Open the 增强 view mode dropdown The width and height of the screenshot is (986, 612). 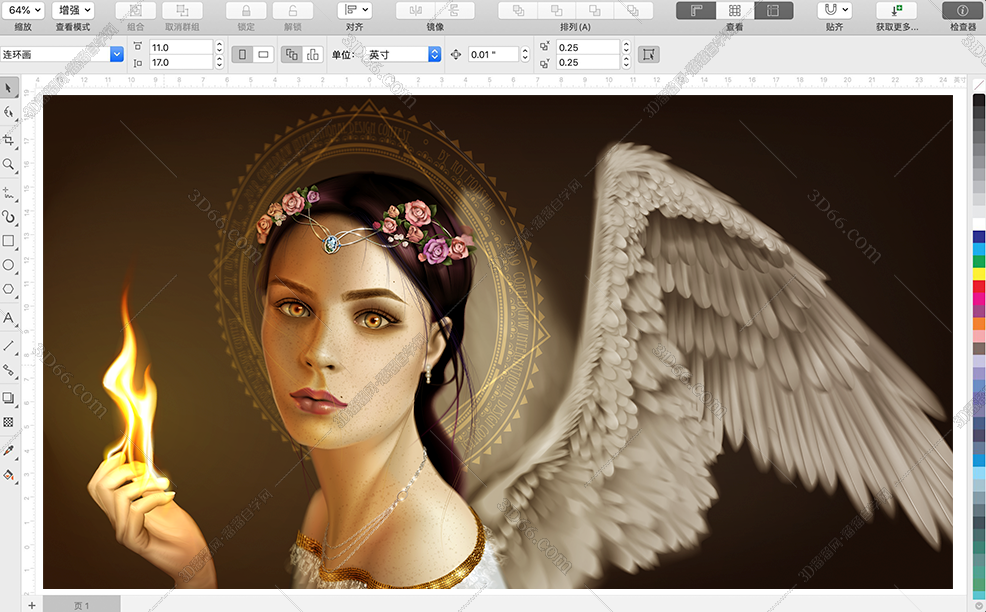(x=74, y=10)
